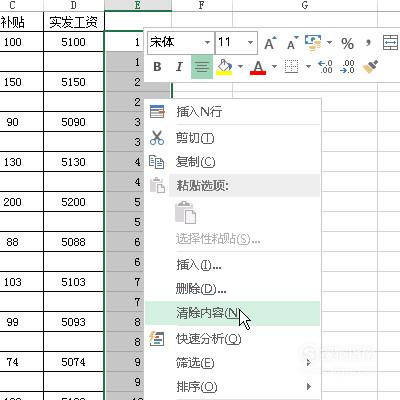This screenshot has width=400, height=400.
Task: Select column E header
Action: pyautogui.click(x=138, y=5)
